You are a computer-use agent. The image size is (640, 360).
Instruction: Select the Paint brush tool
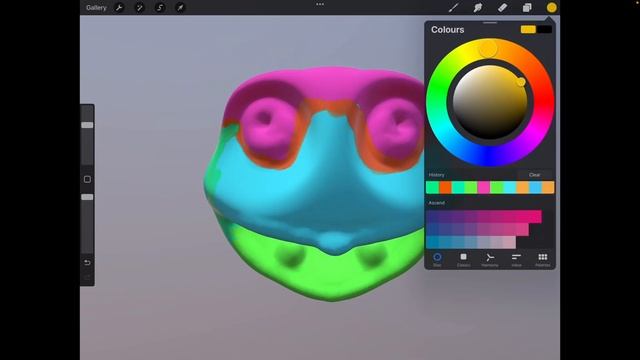[453, 8]
